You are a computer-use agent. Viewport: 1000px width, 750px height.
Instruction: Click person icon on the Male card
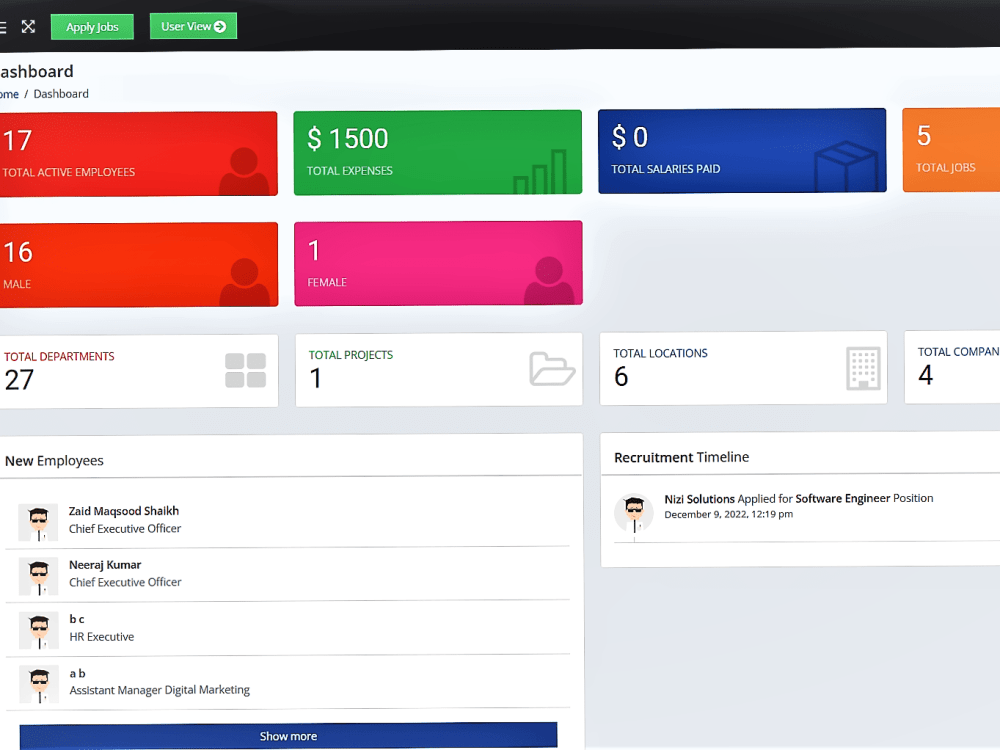244,282
